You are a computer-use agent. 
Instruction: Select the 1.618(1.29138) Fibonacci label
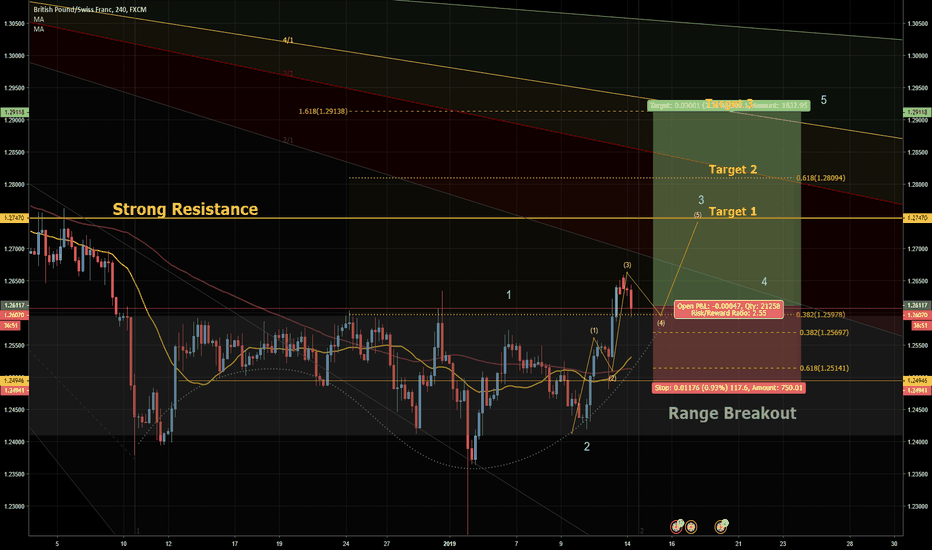(323, 111)
